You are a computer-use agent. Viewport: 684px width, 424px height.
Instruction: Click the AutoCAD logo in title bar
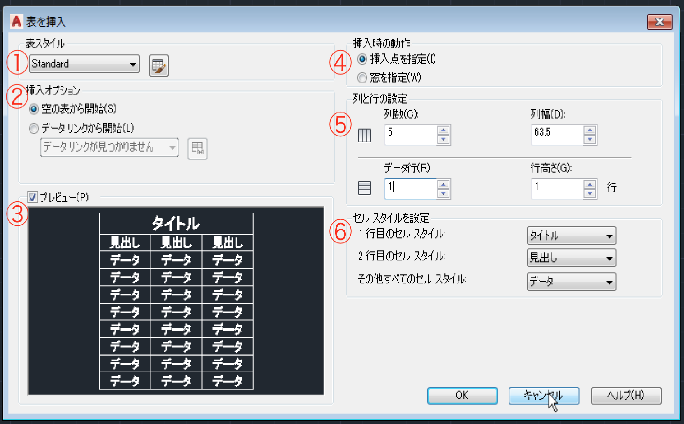pos(16,21)
